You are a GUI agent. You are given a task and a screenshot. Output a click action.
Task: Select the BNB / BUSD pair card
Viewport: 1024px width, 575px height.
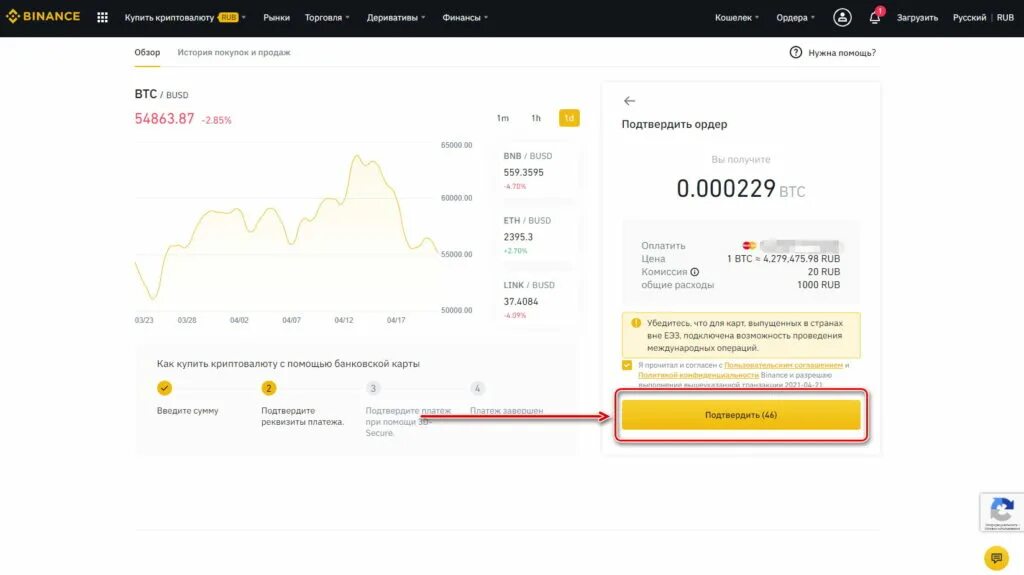[x=537, y=171]
